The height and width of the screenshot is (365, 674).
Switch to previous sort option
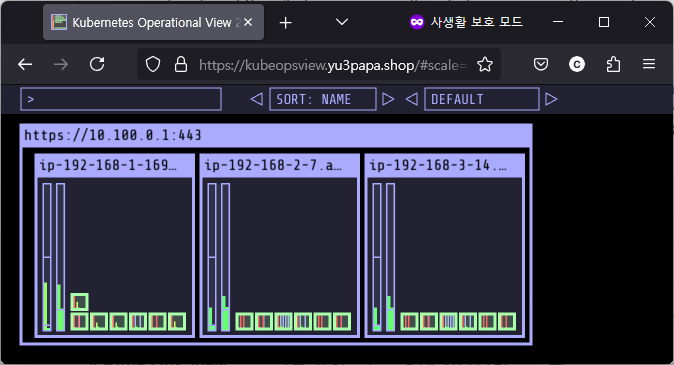click(x=257, y=99)
